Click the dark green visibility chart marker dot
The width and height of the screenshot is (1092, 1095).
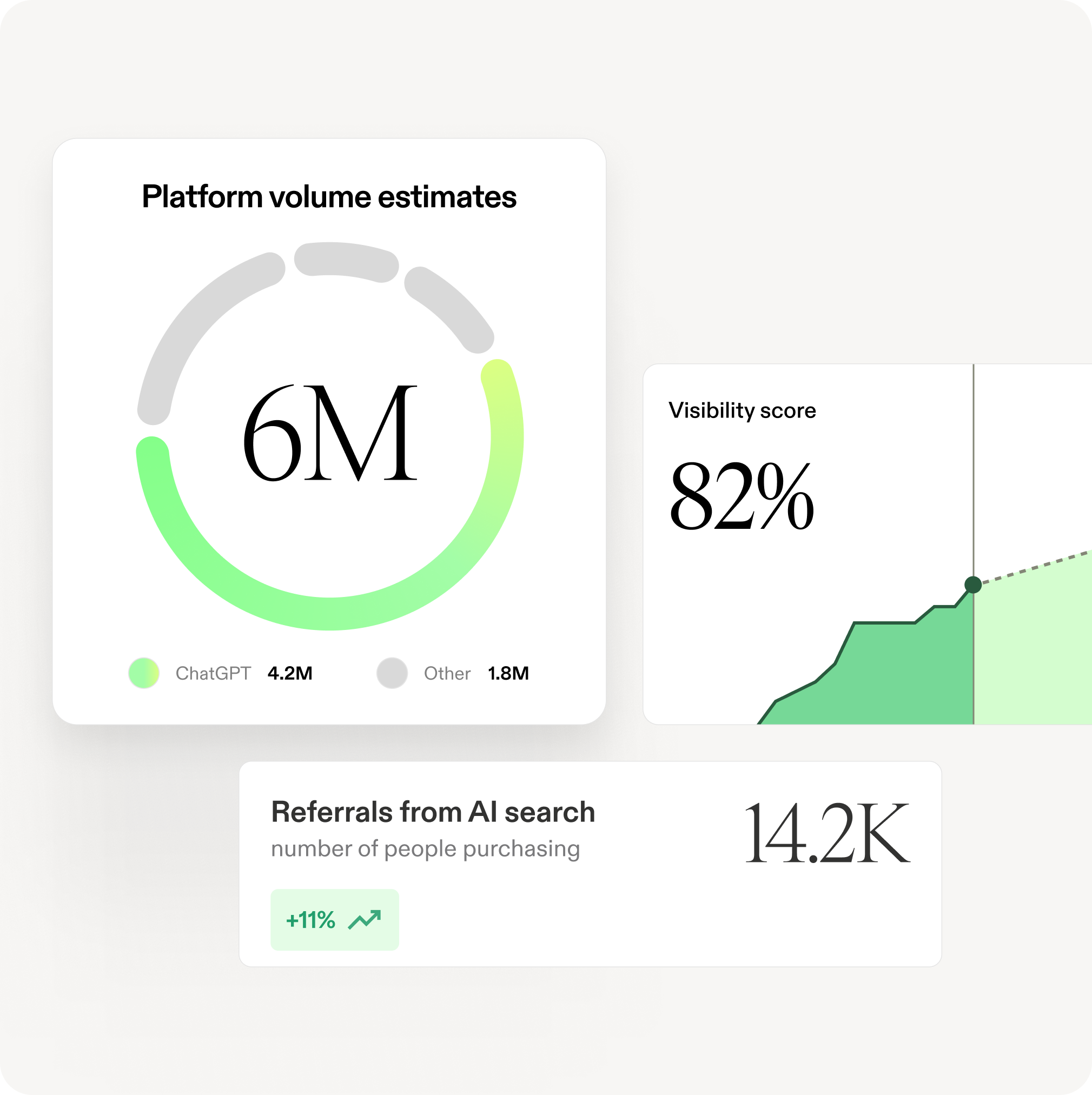click(973, 585)
